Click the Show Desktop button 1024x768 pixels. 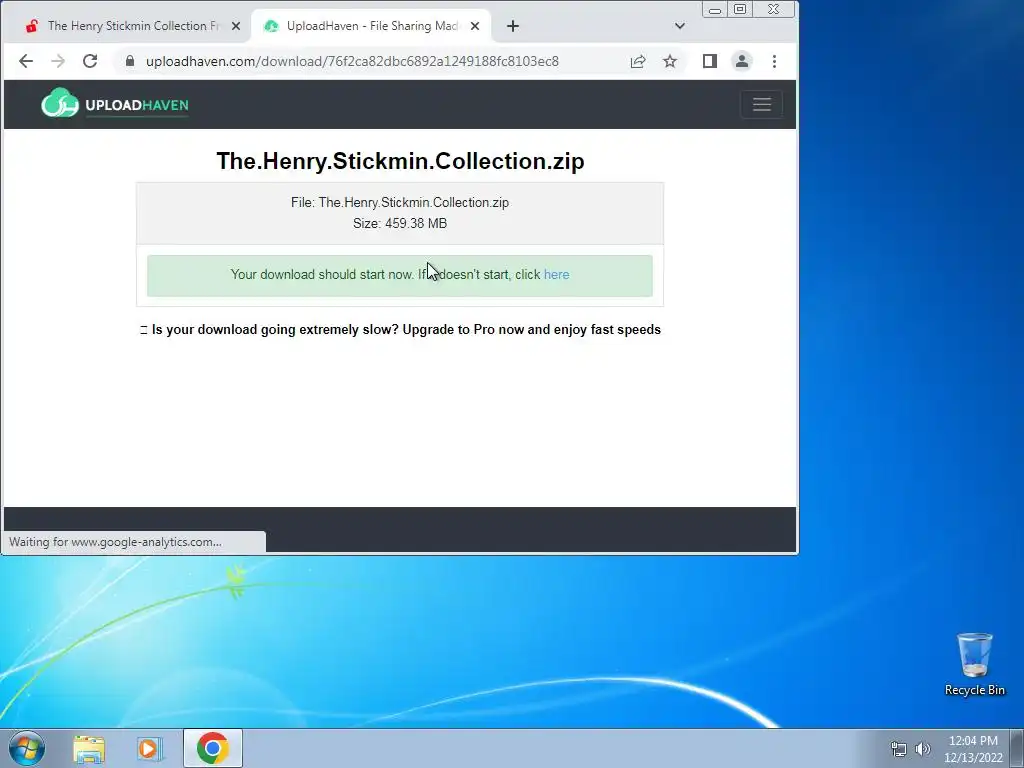[x=1017, y=748]
